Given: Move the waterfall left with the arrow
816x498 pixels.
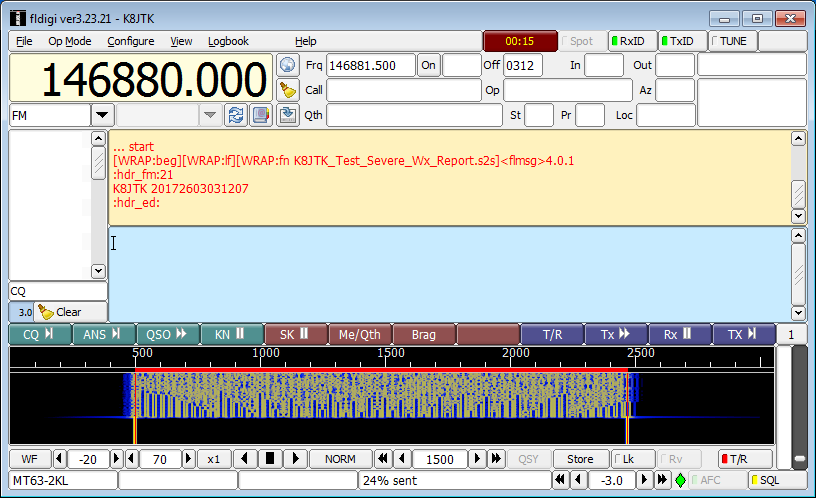Looking at the screenshot, I should point(244,459).
